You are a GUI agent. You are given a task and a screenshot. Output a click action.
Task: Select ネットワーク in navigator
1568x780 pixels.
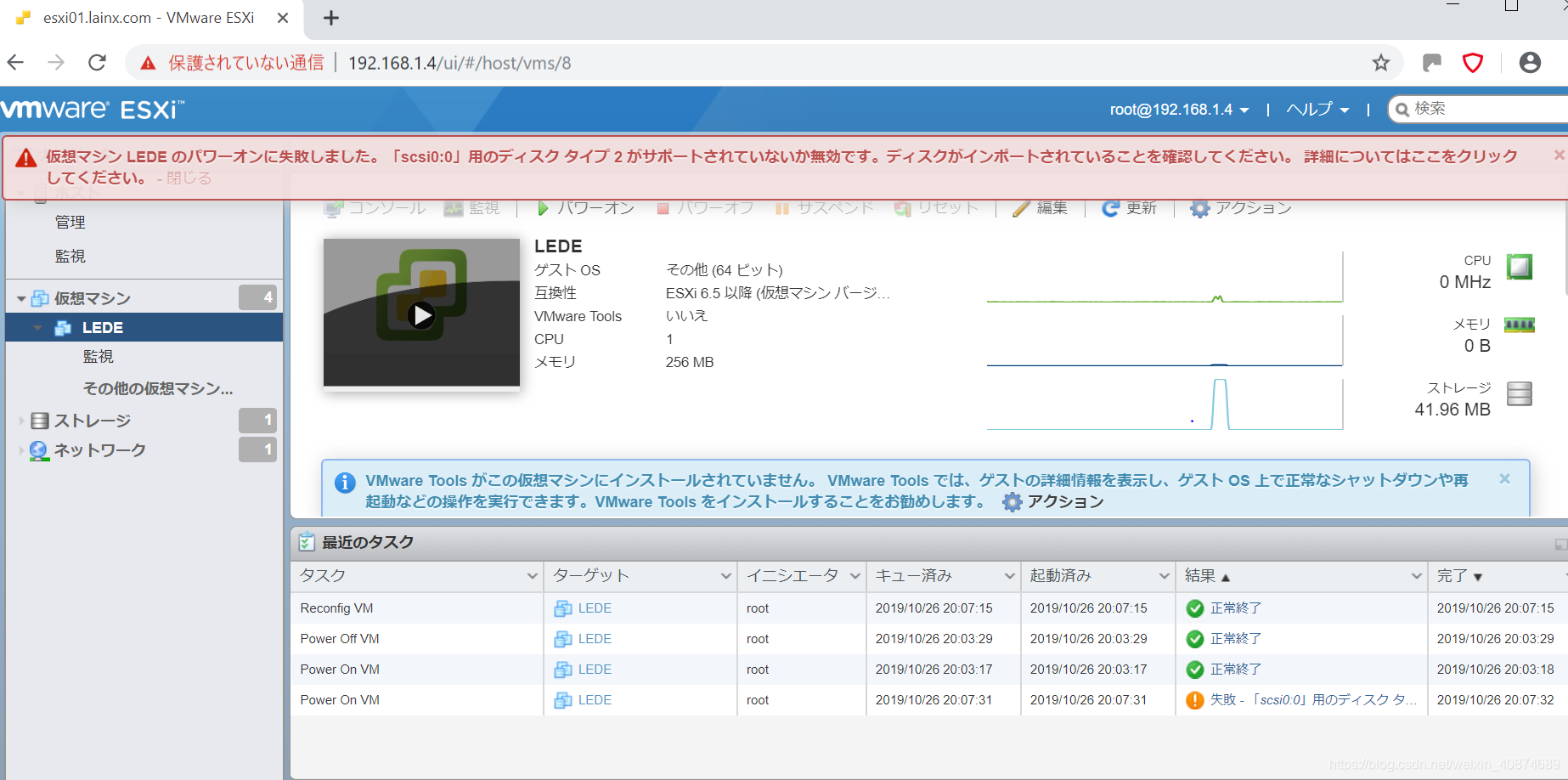click(x=100, y=449)
